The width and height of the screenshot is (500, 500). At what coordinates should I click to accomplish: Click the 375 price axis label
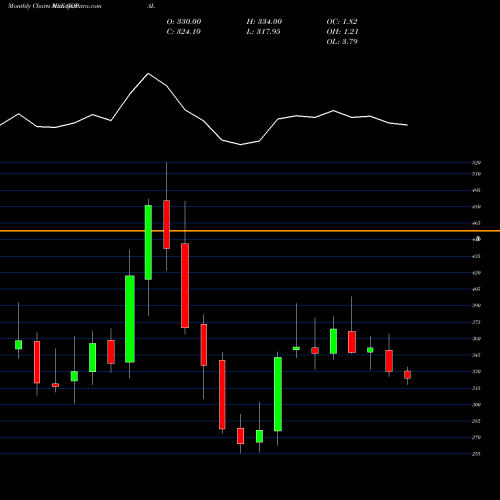click(x=476, y=322)
